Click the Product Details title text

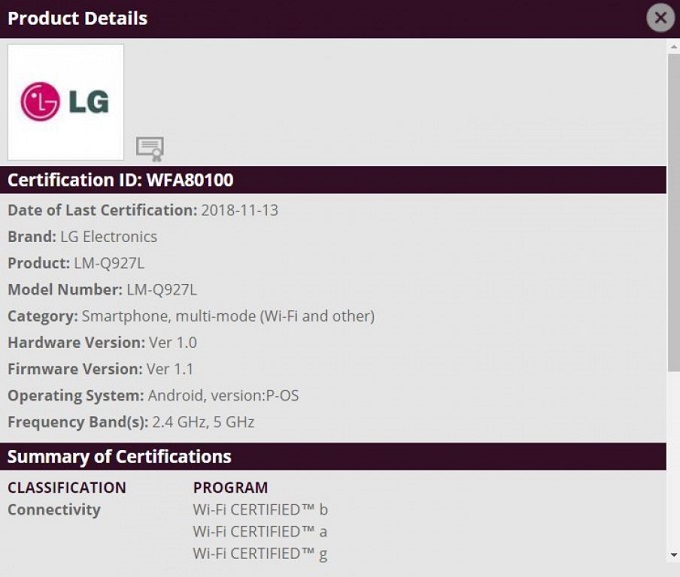coord(77,18)
